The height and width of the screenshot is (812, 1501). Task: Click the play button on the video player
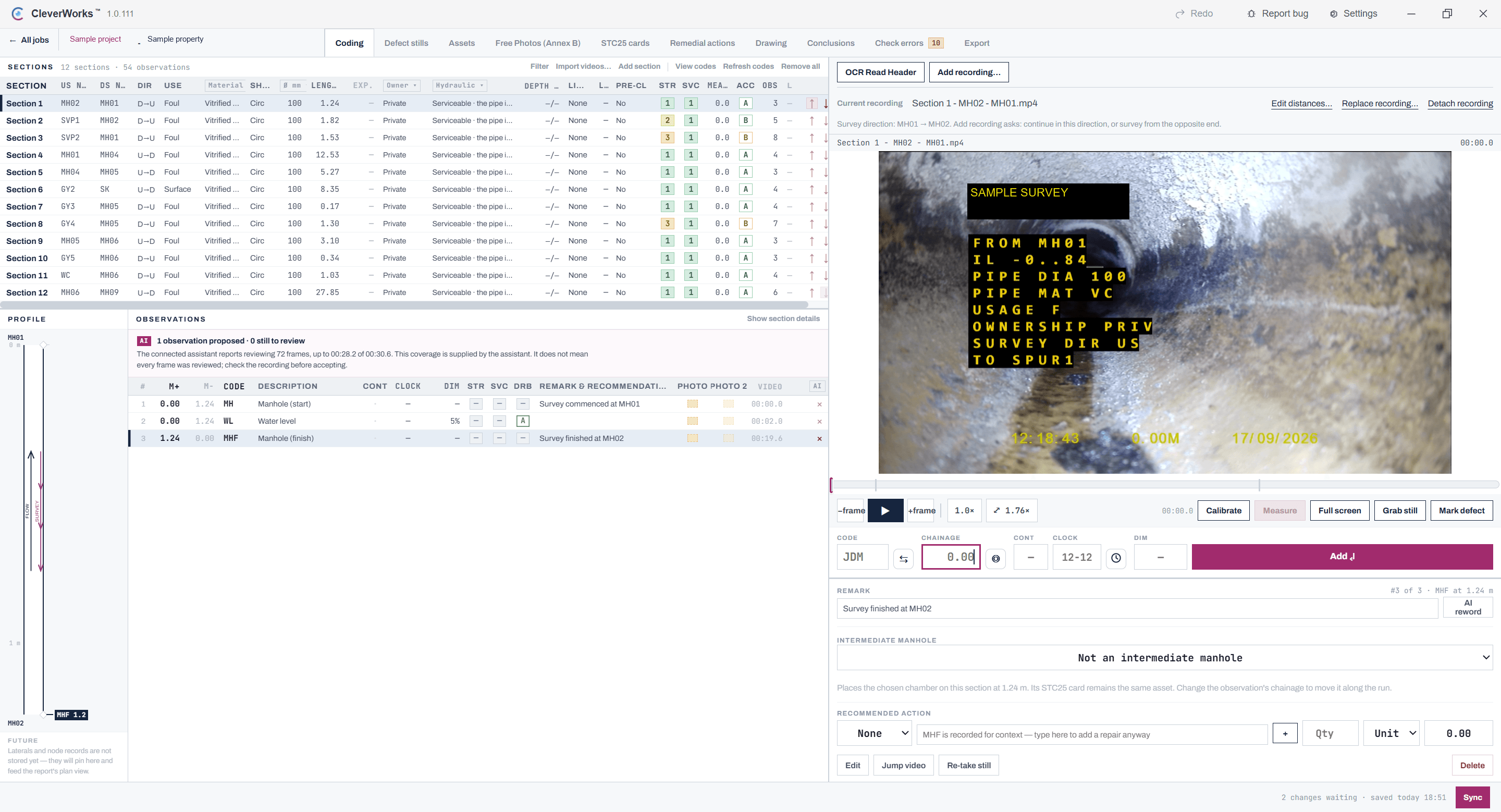885,510
